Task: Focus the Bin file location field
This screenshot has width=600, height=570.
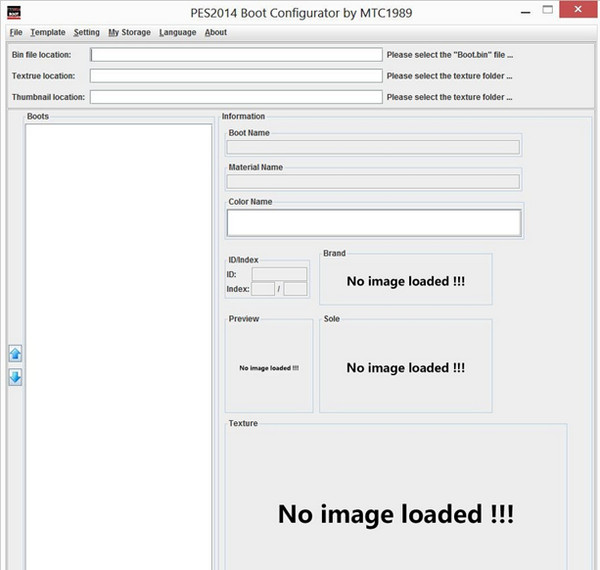Action: pos(236,55)
